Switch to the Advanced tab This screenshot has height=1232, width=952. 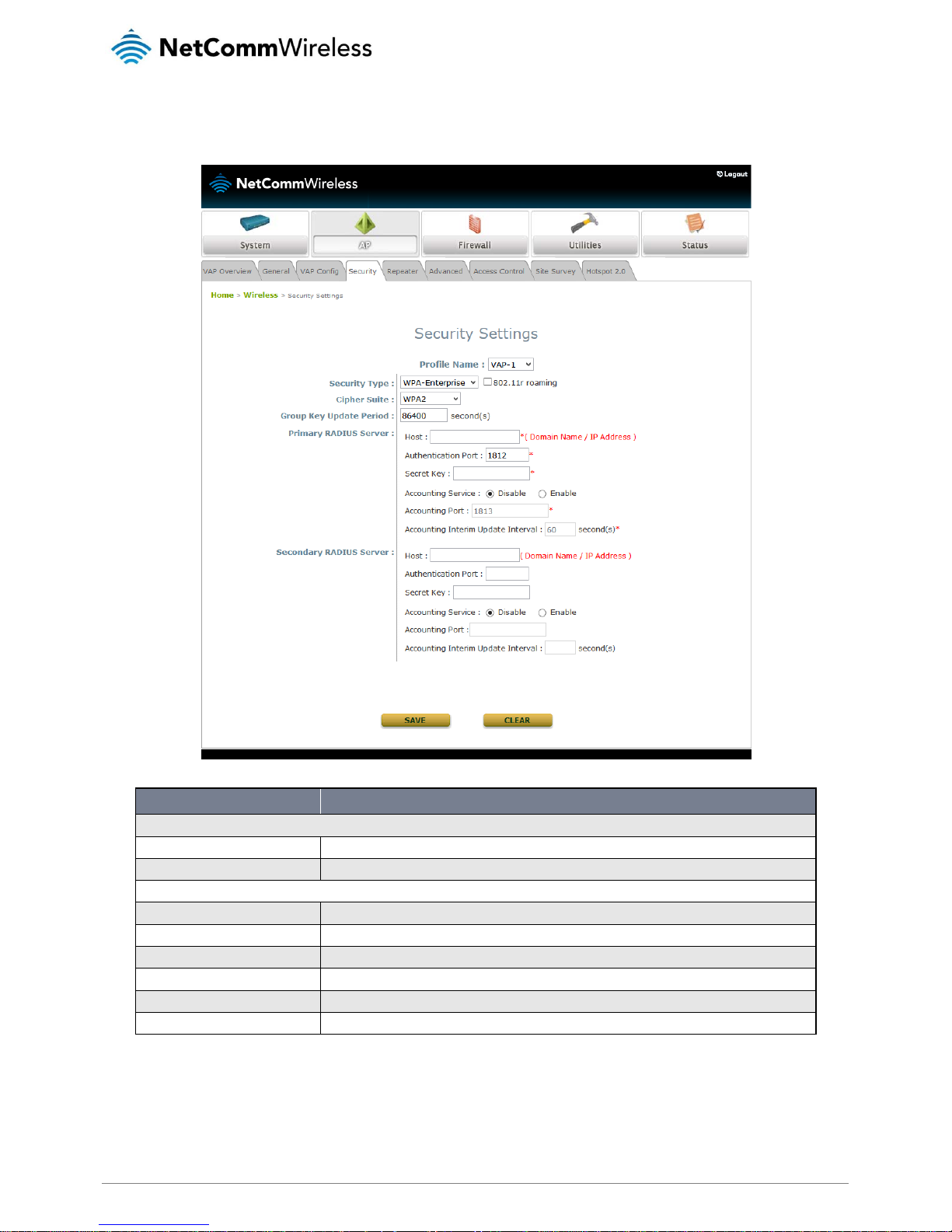446,271
